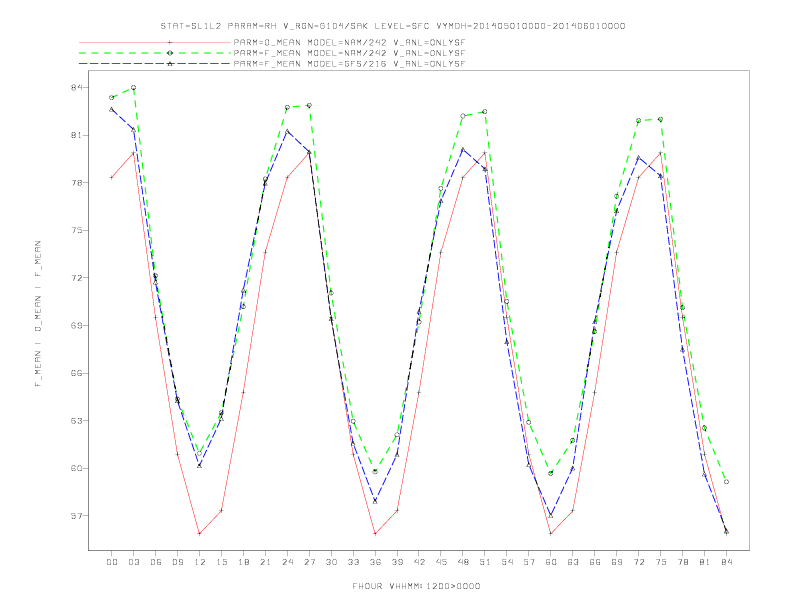Viewport: 792px width, 612px height.
Task: Click the x-axis forecast hour label 60
Action: point(551,562)
